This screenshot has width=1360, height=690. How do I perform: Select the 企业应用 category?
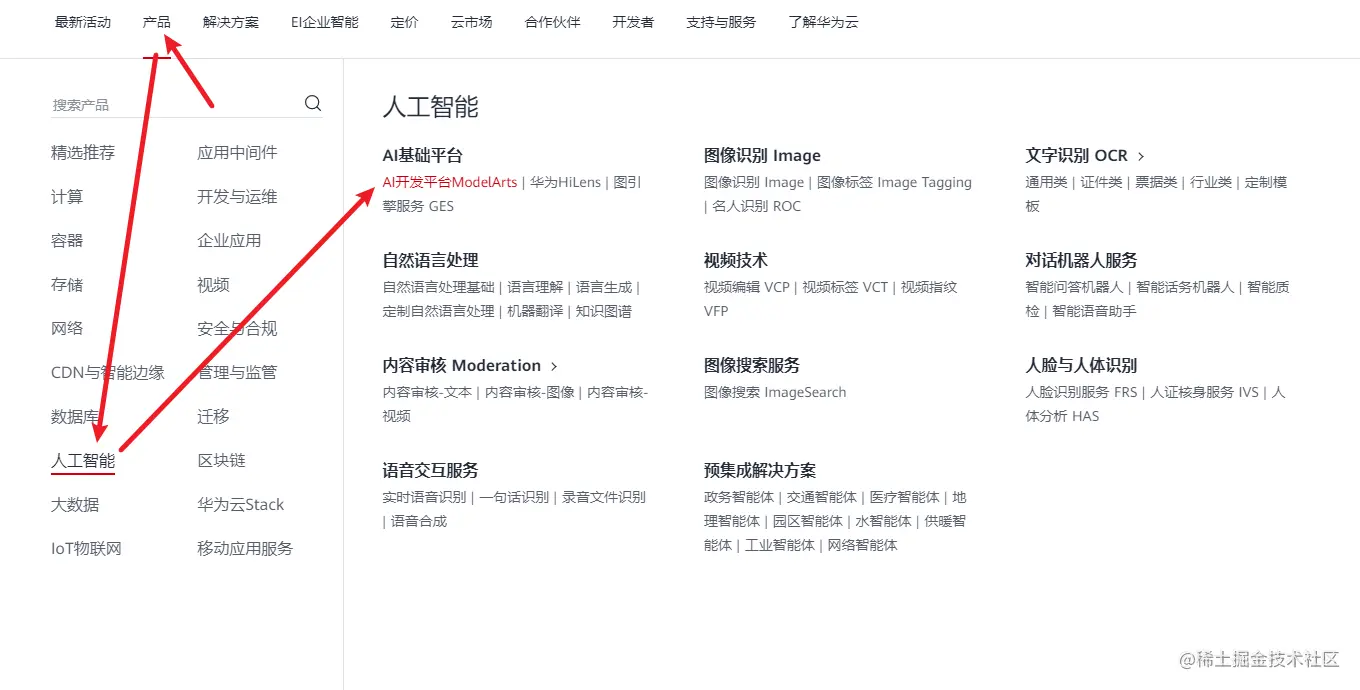pos(229,241)
